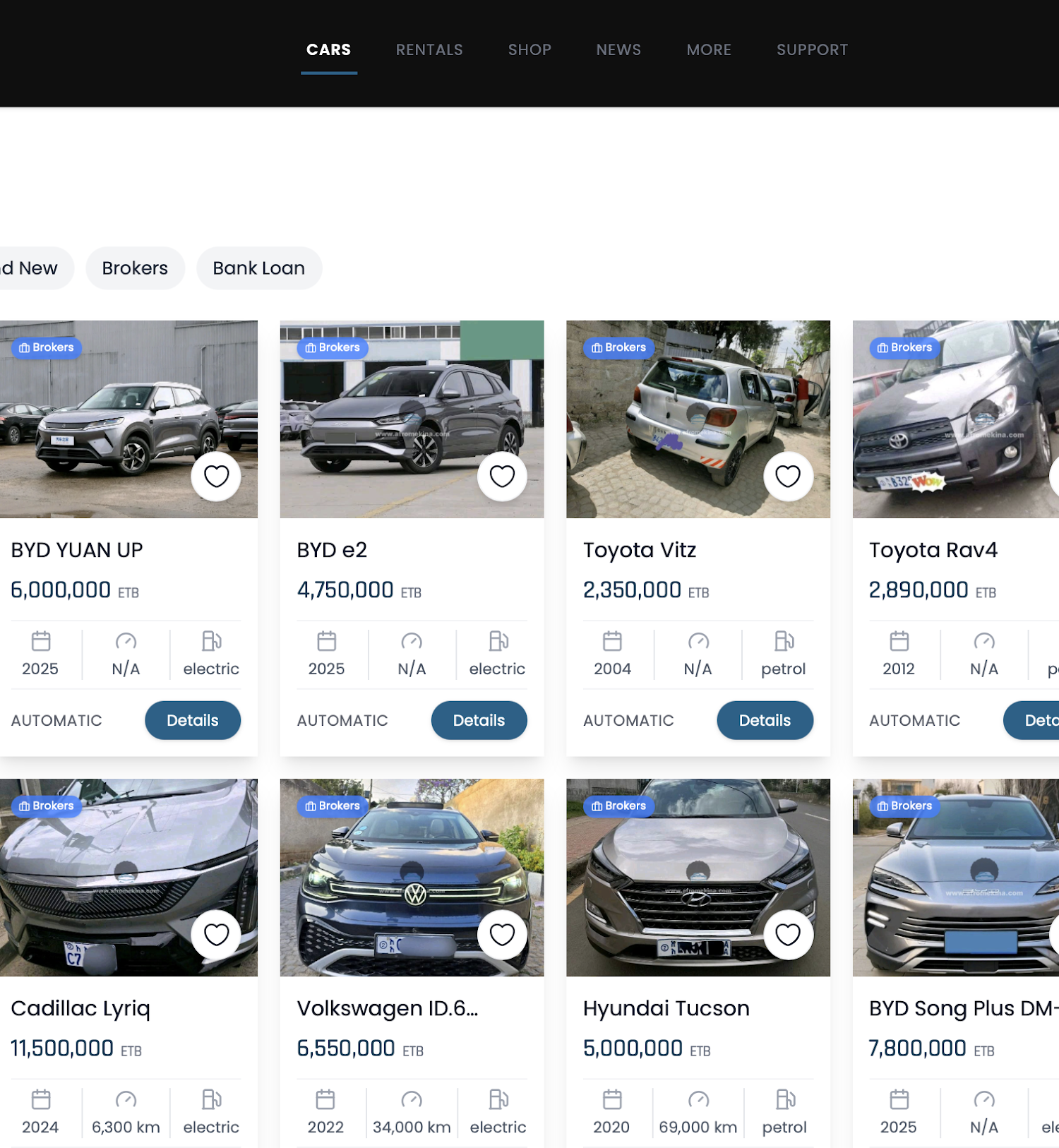
Task: Open the SHOP navigation item
Action: (529, 49)
